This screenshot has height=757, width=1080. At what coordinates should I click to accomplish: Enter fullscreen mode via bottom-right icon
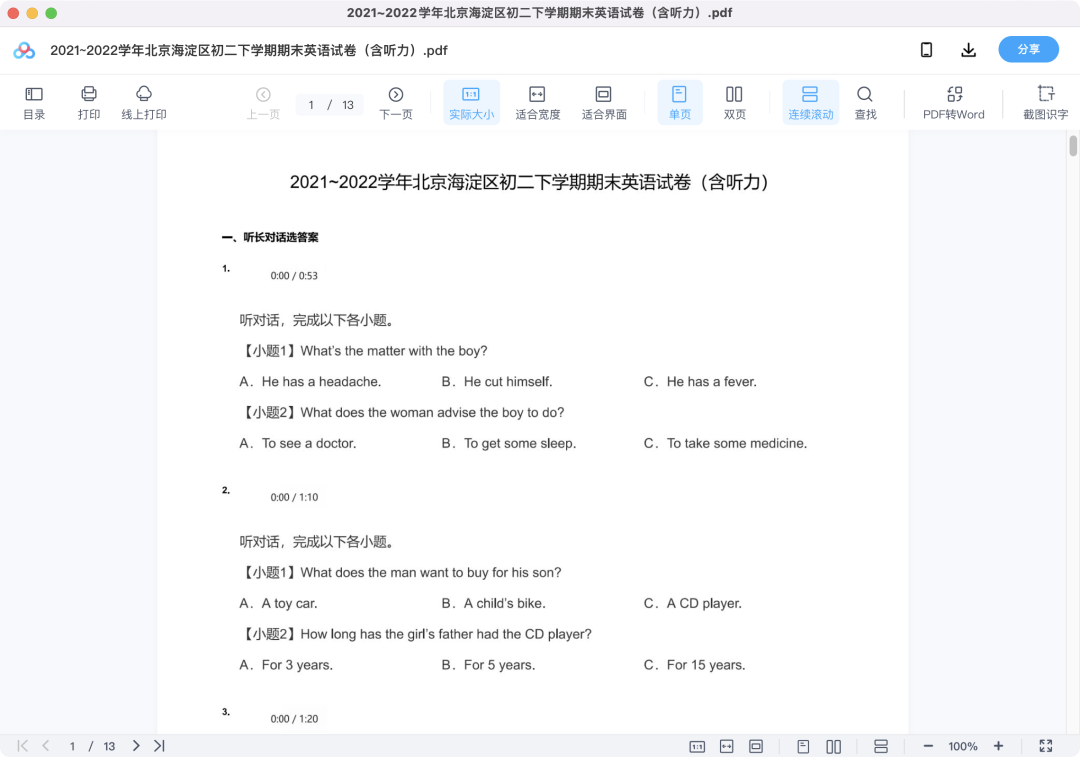pyautogui.click(x=1046, y=746)
